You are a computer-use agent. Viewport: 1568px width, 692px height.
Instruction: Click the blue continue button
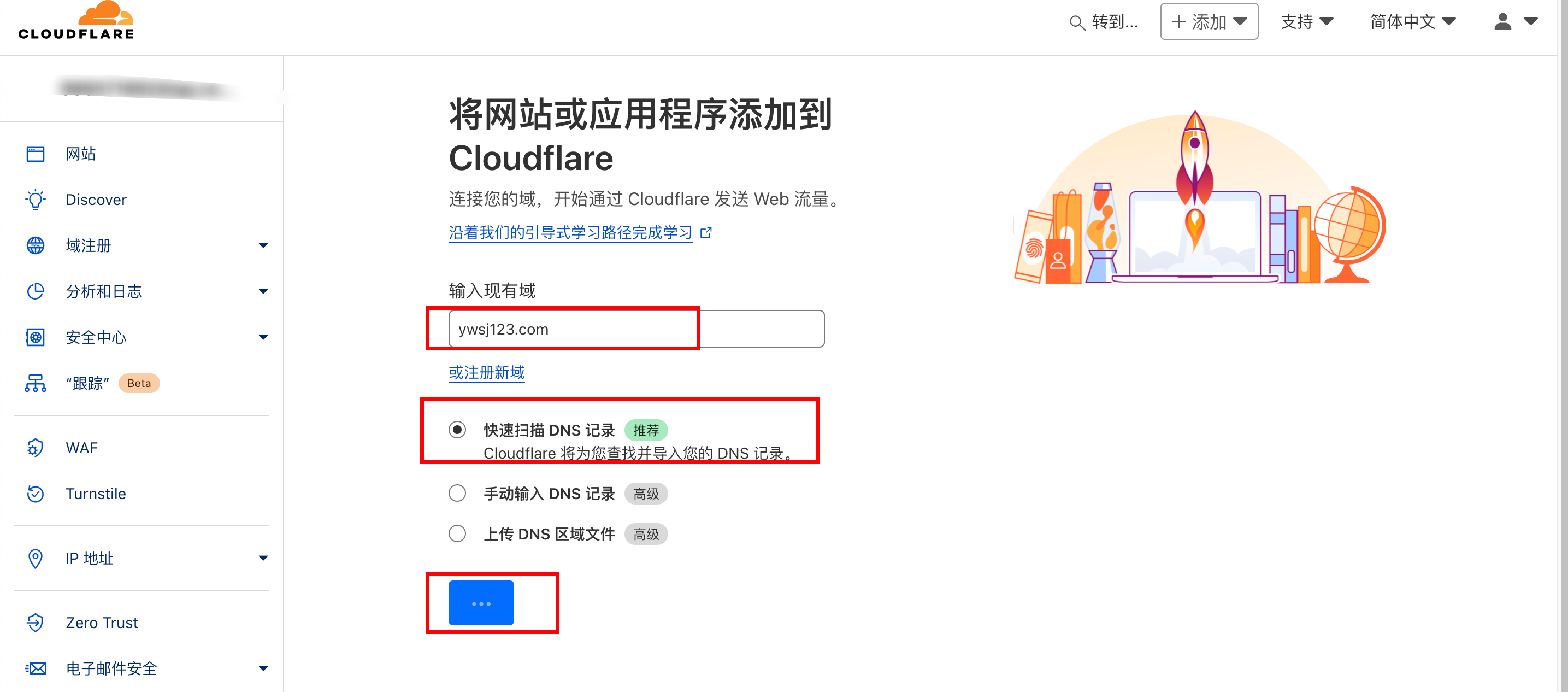click(x=481, y=602)
